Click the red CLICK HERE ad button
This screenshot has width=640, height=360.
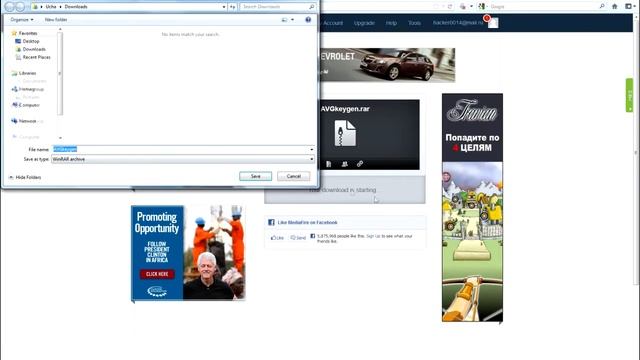(x=157, y=274)
